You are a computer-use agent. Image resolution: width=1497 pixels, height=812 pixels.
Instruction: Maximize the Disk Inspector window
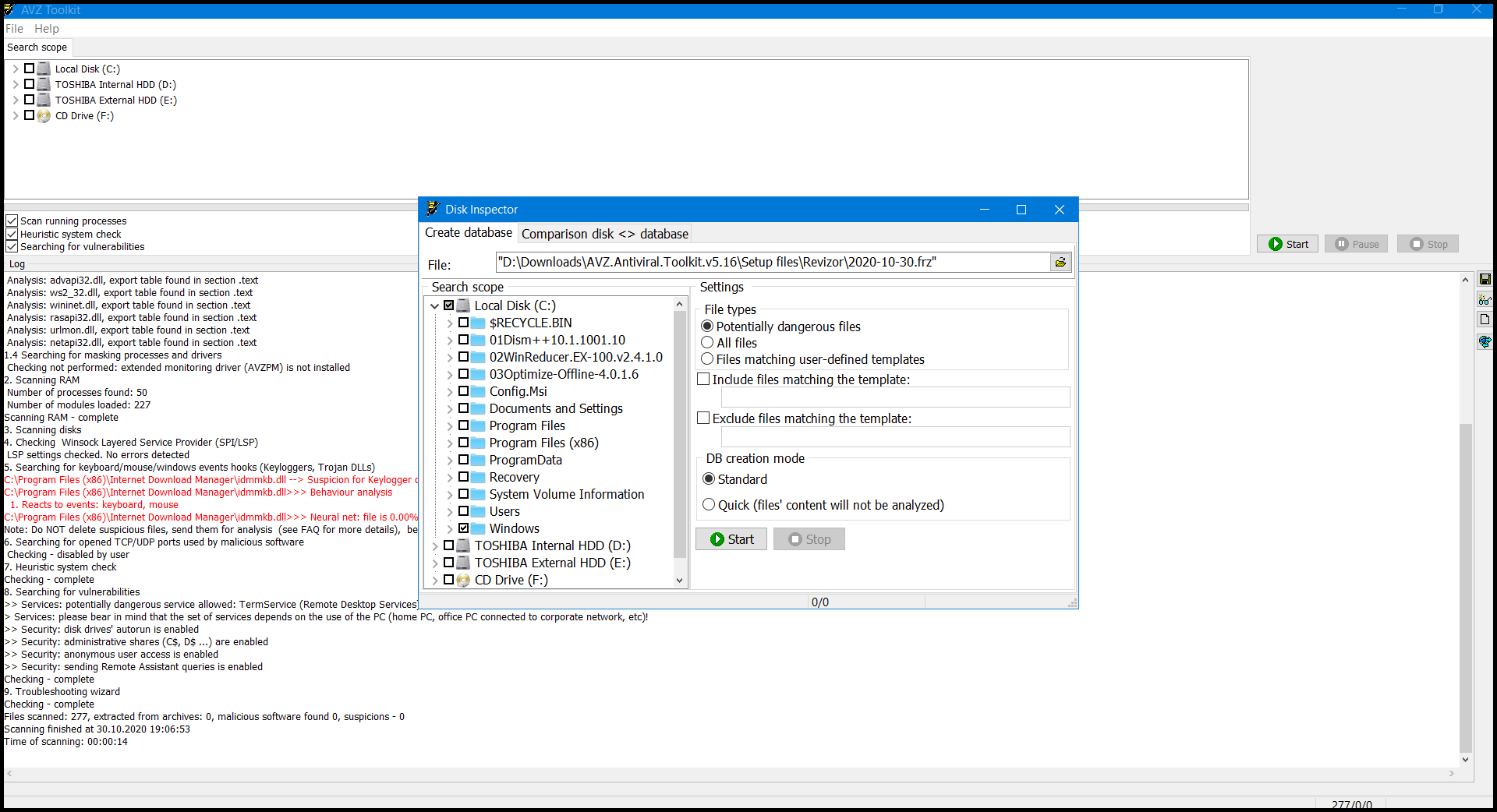coord(1021,210)
